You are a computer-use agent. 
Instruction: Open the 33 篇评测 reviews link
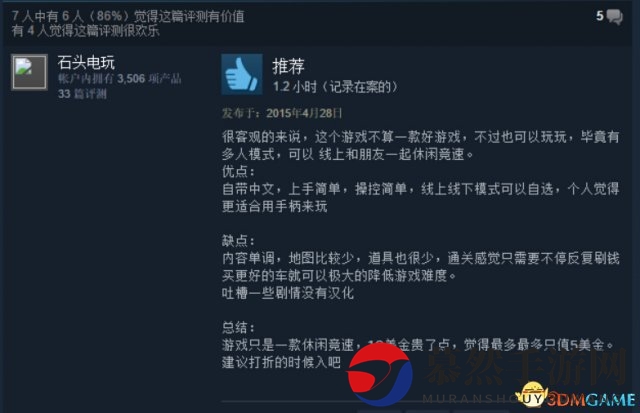82,94
